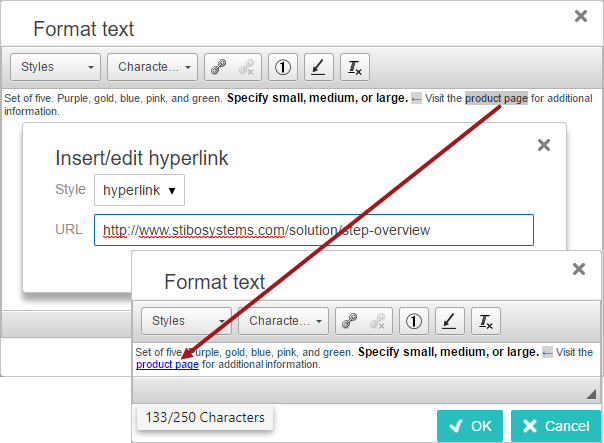Viewport: 604px width, 443px height.
Task: Click the line-break marker in upper editor text
Action: pyautogui.click(x=416, y=99)
